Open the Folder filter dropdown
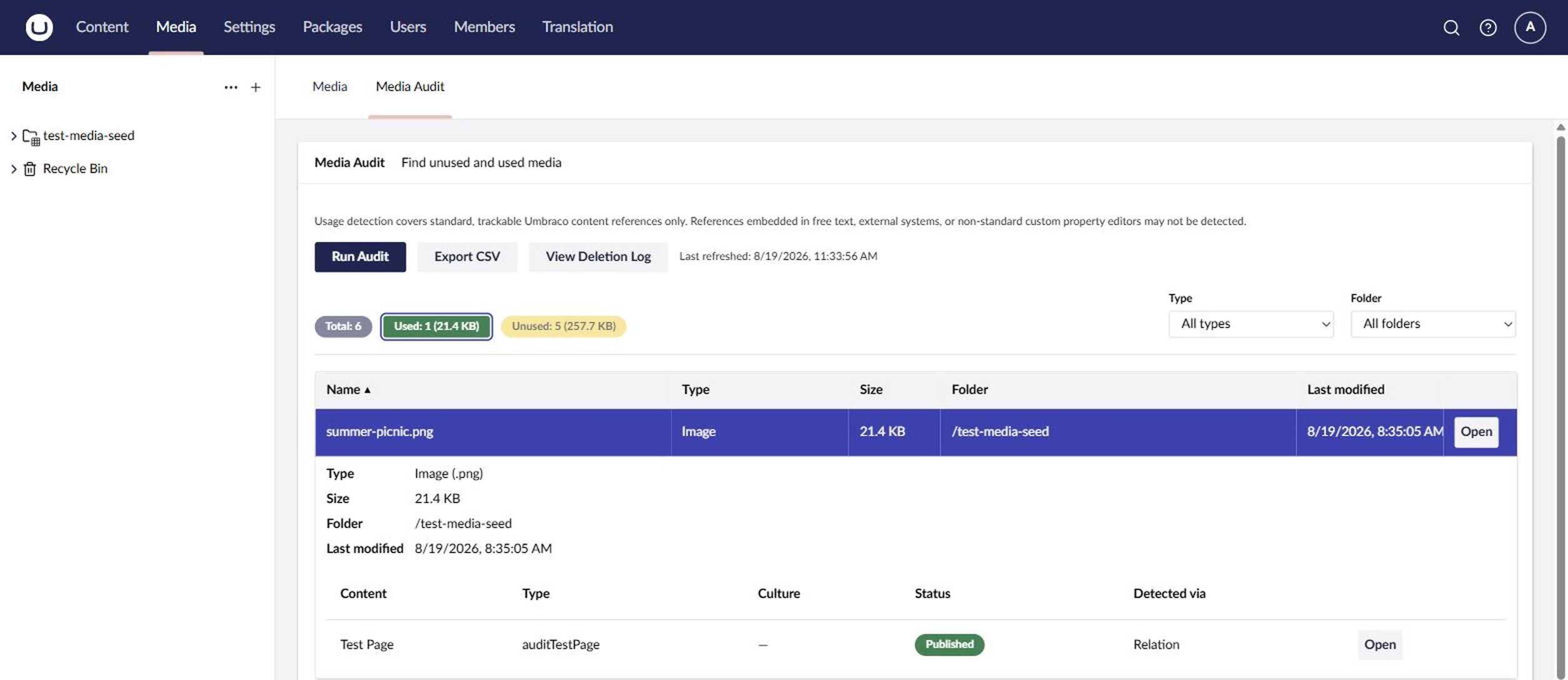1568x680 pixels. point(1433,324)
